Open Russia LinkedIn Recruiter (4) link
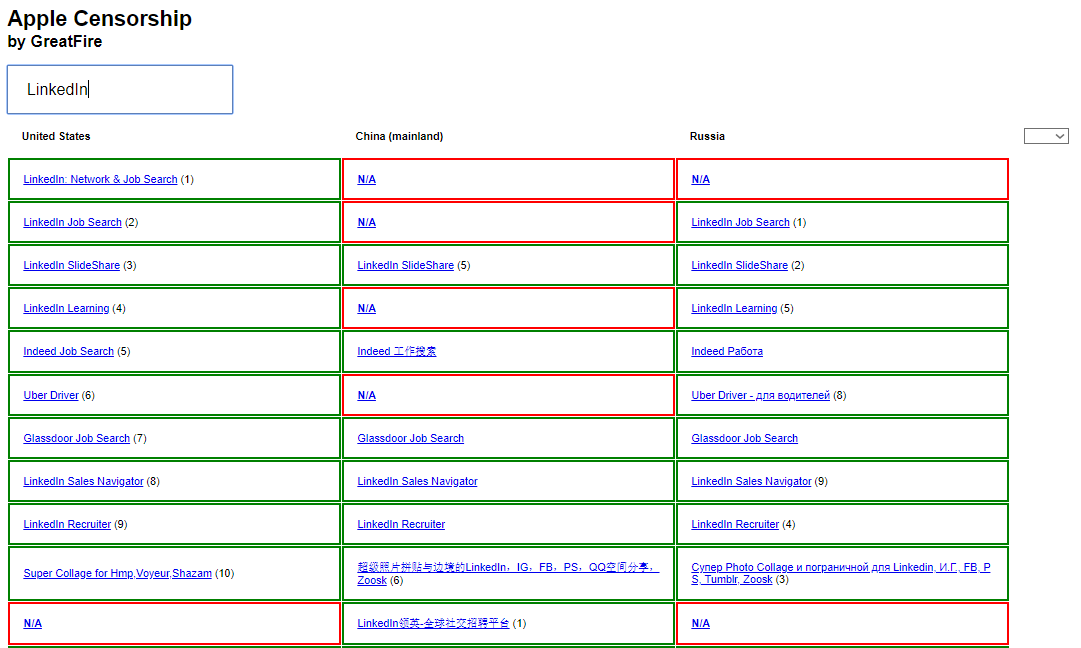Image resolution: width=1081 pixels, height=648 pixels. pyautogui.click(x=735, y=524)
